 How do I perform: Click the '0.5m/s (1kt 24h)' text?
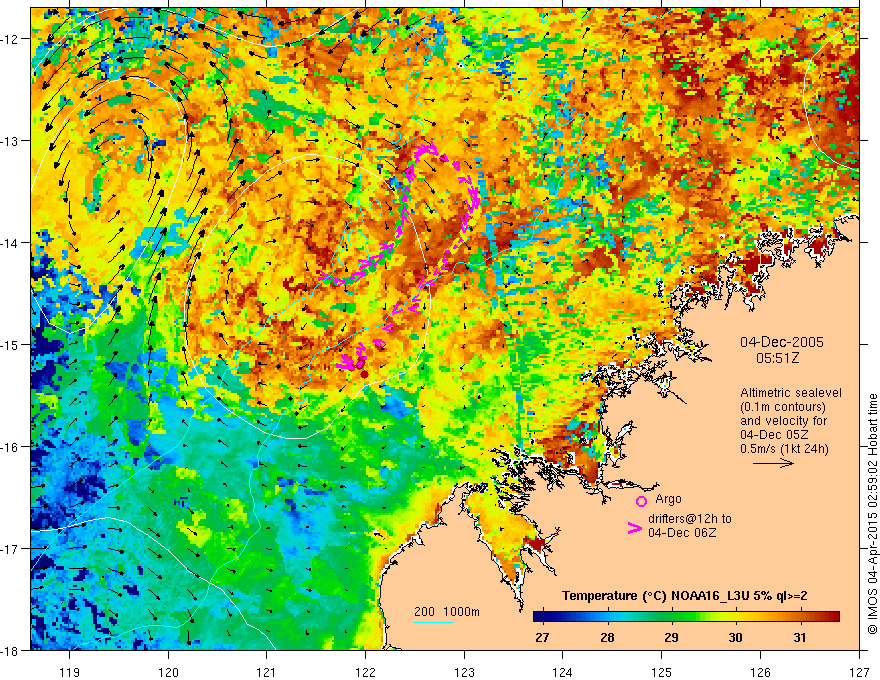click(x=784, y=449)
